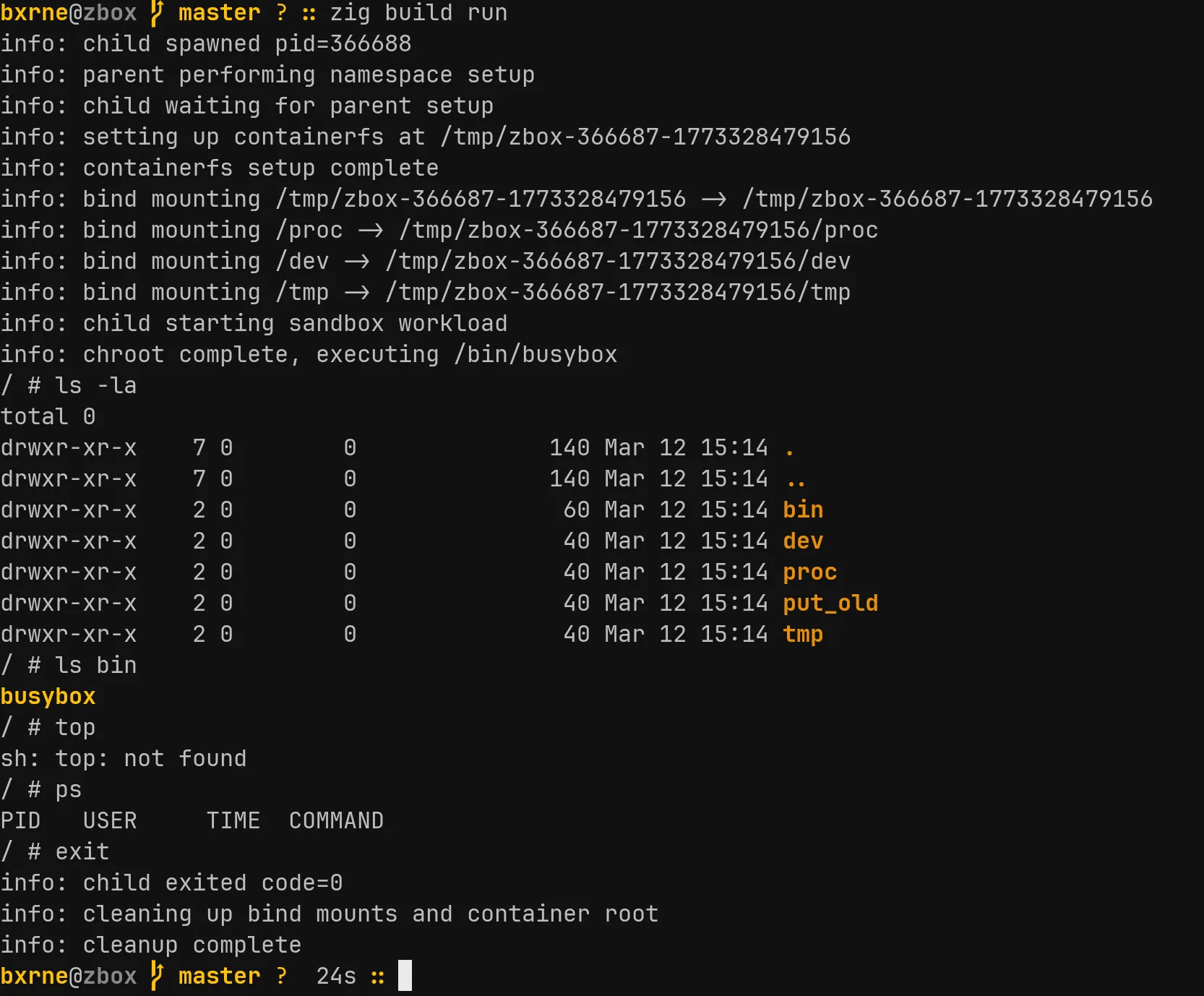Click the terminal cursor block at the last prompt
The image size is (1204, 996).
point(405,976)
